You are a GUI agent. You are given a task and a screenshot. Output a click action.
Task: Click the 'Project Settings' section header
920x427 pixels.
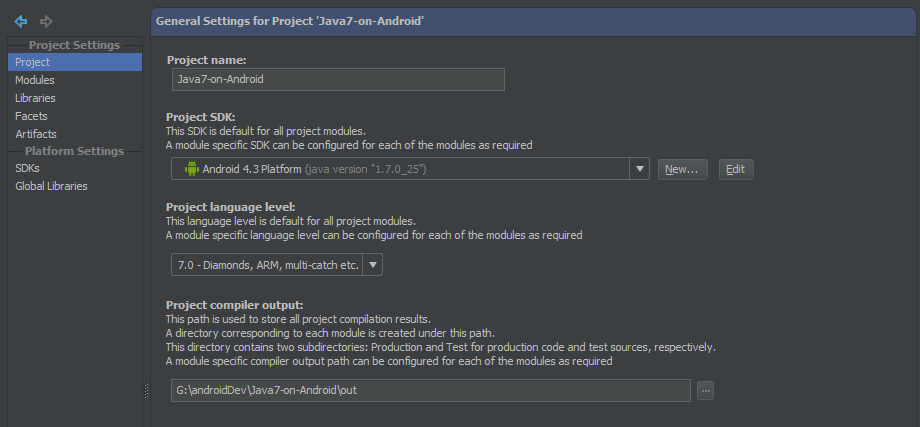(x=75, y=45)
